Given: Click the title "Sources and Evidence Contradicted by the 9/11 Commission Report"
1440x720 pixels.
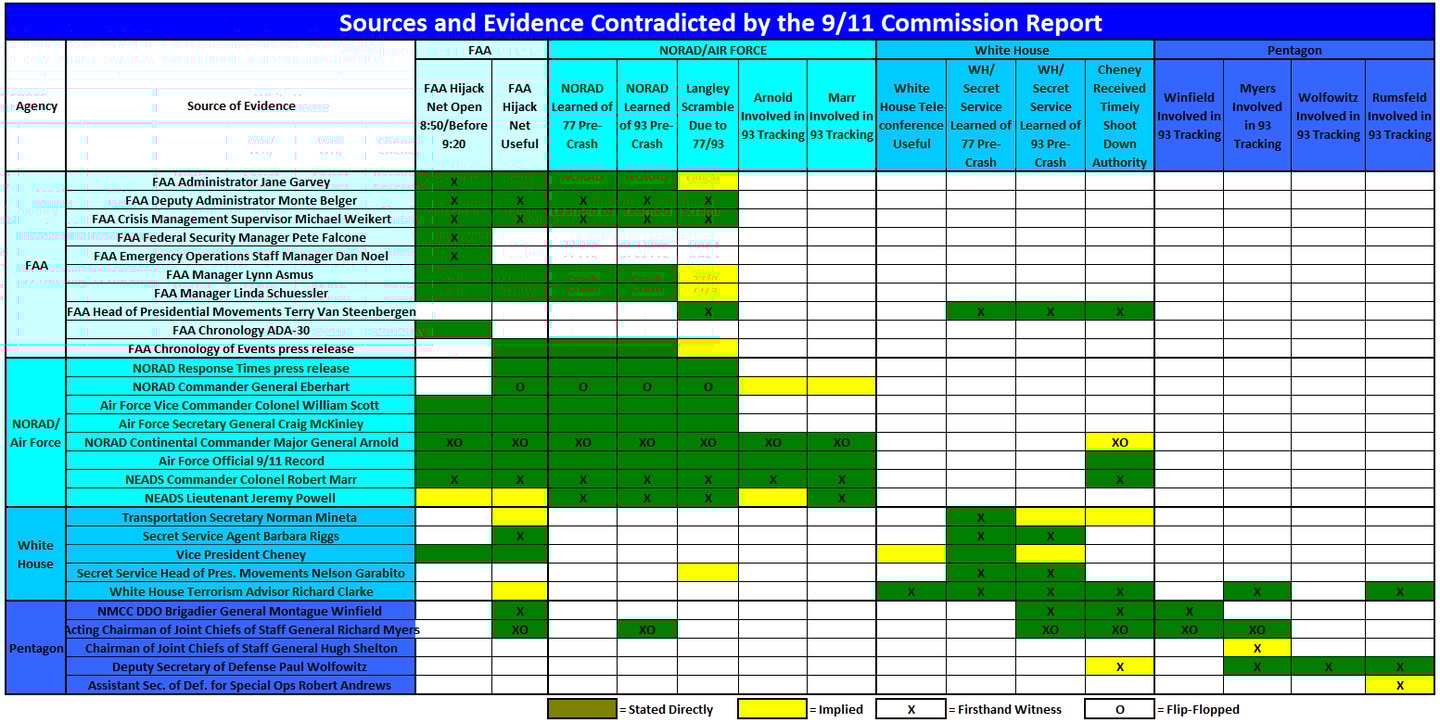Looking at the screenshot, I should 720,22.
